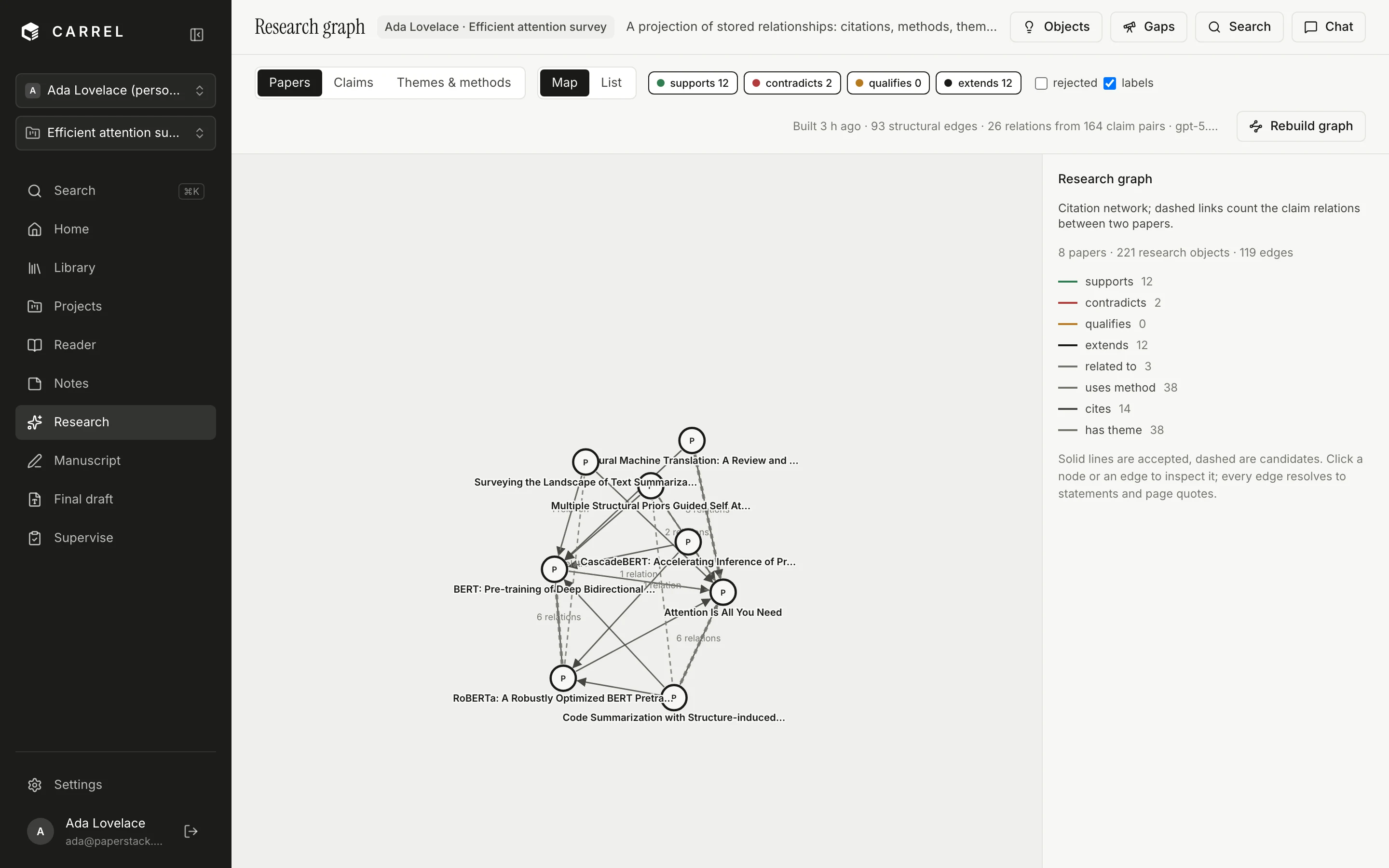This screenshot has height=868, width=1389.
Task: Toggle the contradicts 2 filter
Action: tap(791, 83)
